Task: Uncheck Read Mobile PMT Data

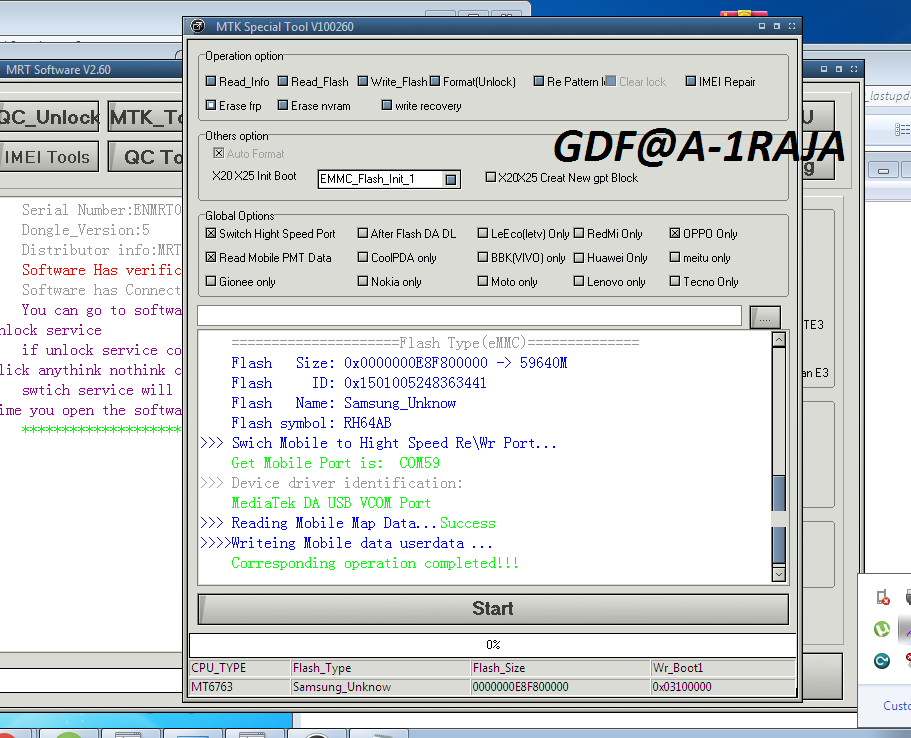Action: point(211,257)
